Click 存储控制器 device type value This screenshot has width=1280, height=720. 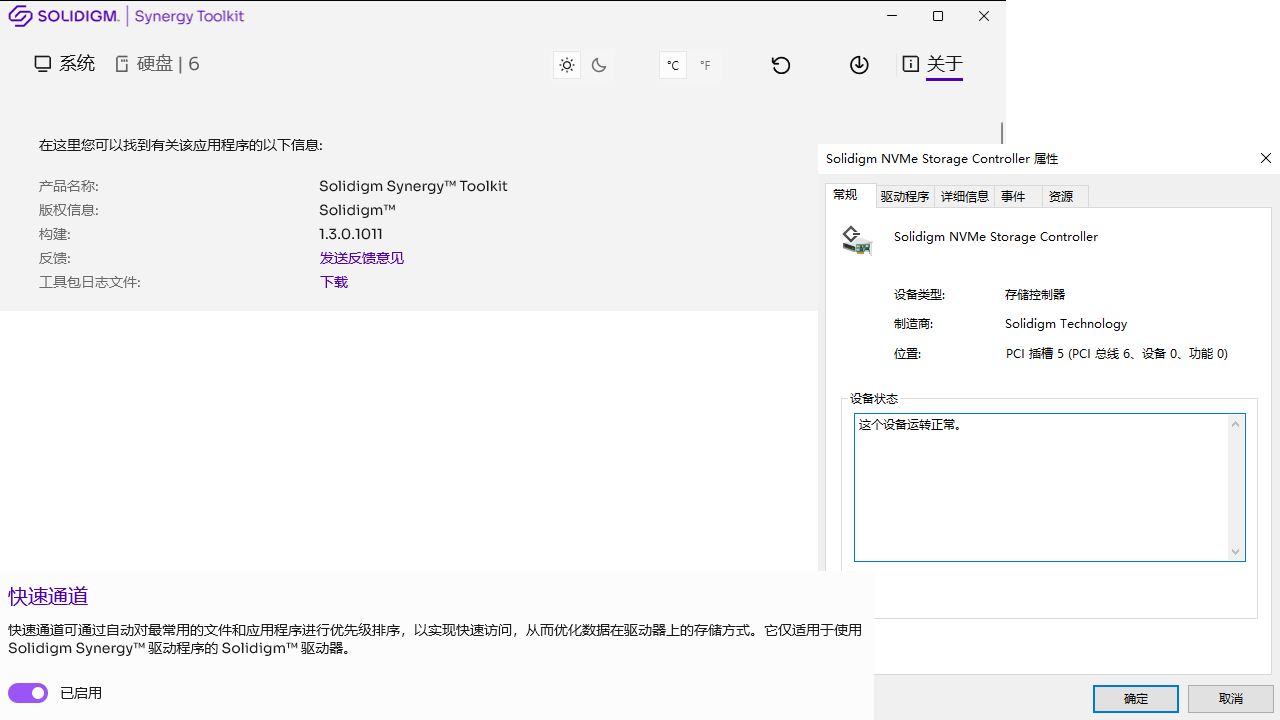[x=1035, y=295]
